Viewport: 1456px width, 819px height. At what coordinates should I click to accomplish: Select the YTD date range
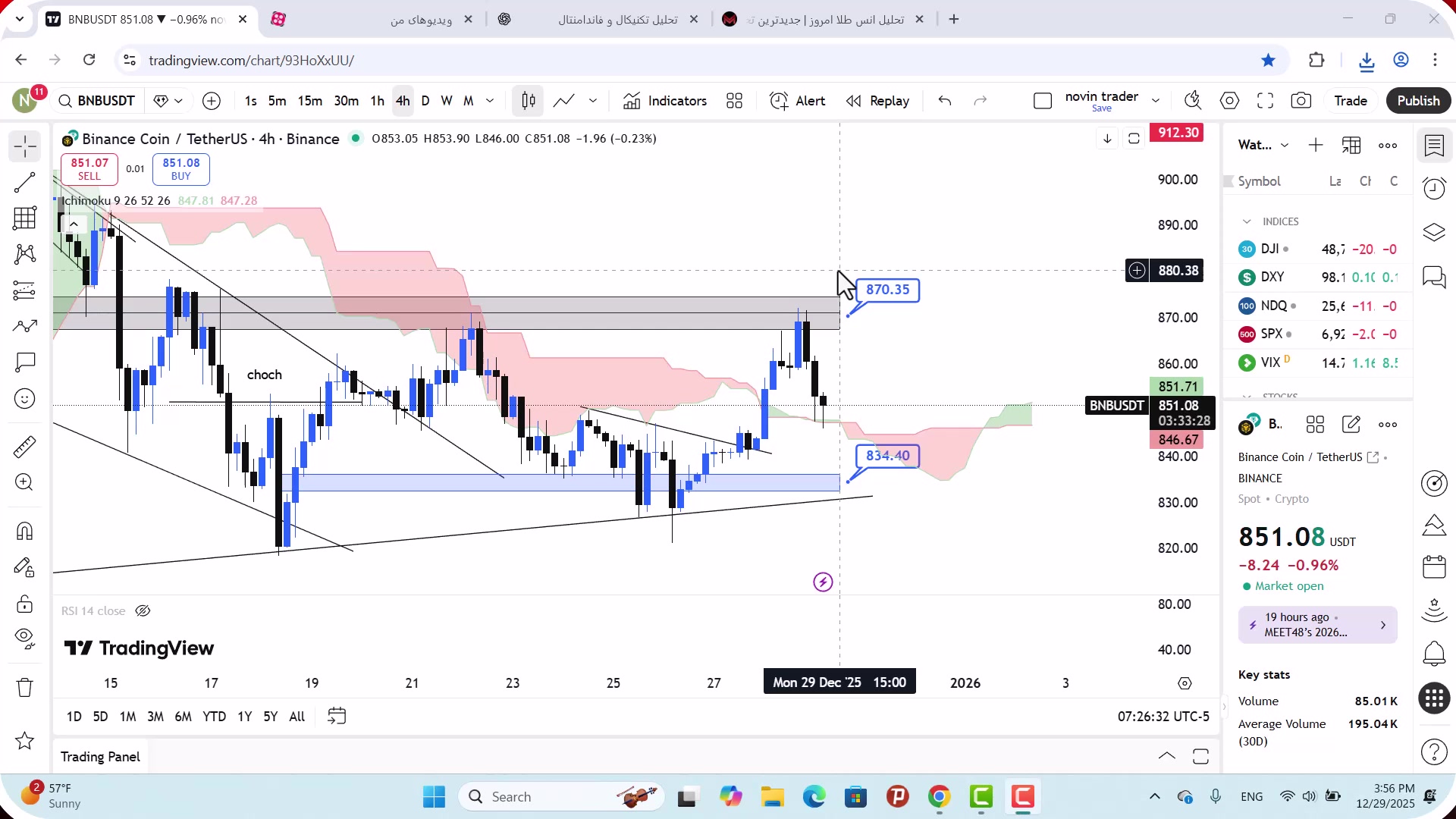coord(214,717)
